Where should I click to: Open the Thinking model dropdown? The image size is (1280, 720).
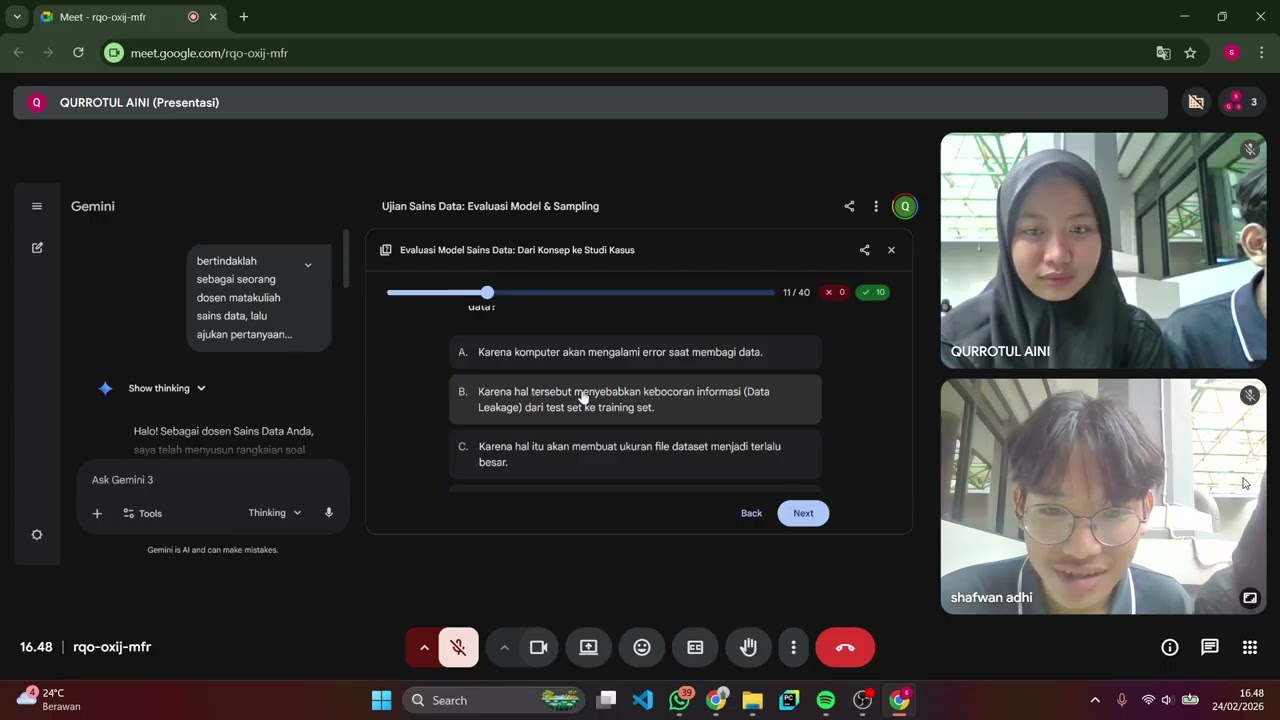pos(275,513)
